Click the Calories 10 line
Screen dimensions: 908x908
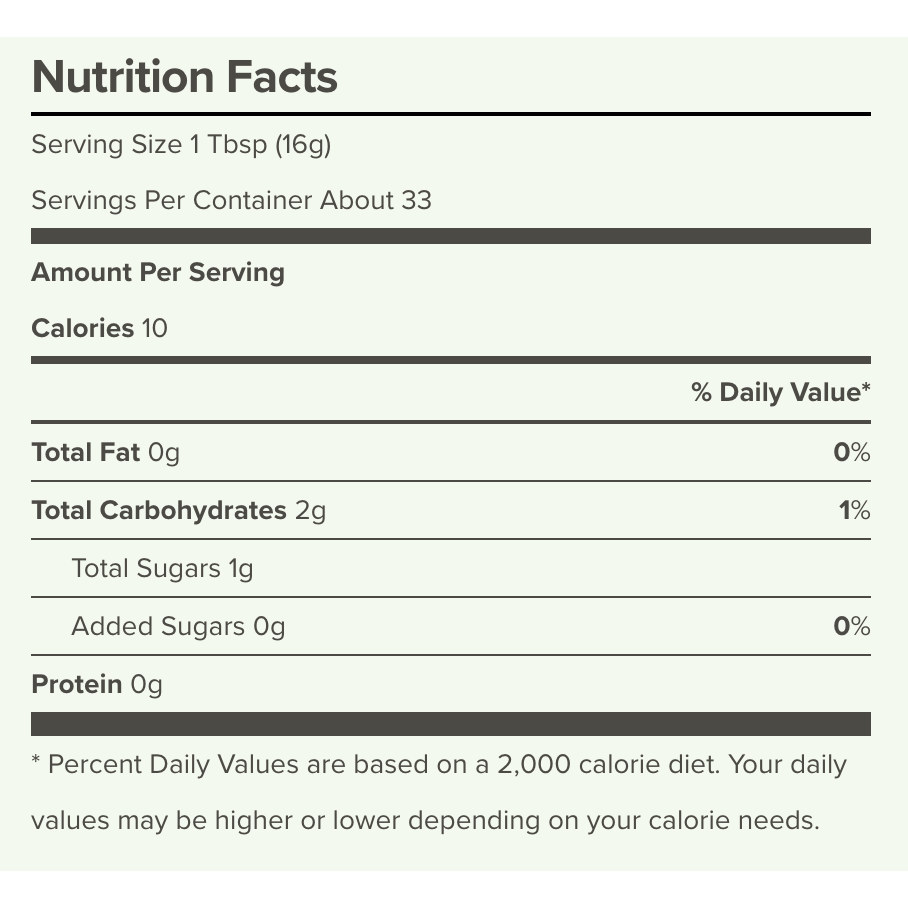[99, 328]
